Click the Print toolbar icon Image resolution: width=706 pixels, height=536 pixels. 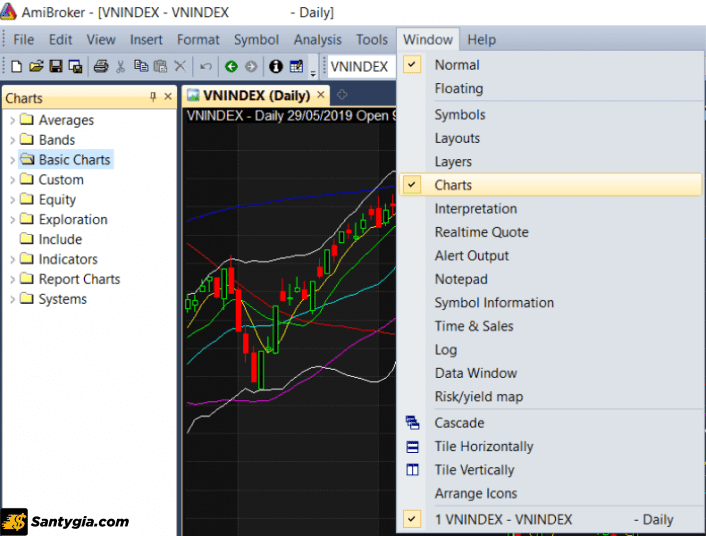(x=101, y=67)
